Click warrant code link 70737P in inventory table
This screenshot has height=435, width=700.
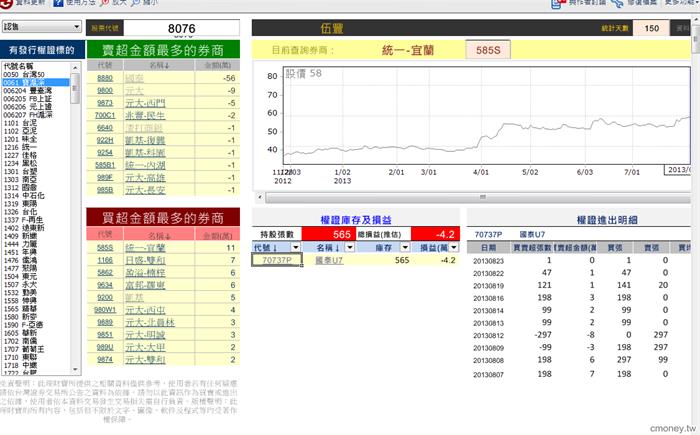(x=277, y=260)
